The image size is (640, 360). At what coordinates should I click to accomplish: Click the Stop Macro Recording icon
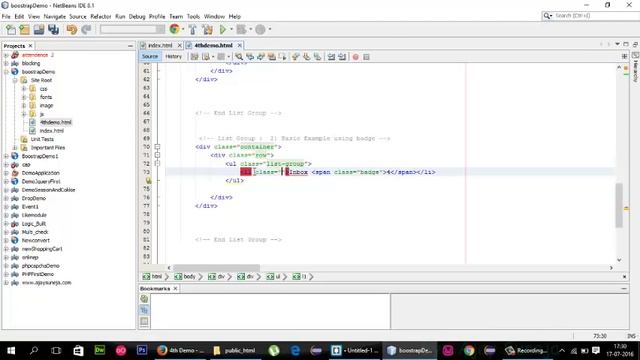pos(367,57)
